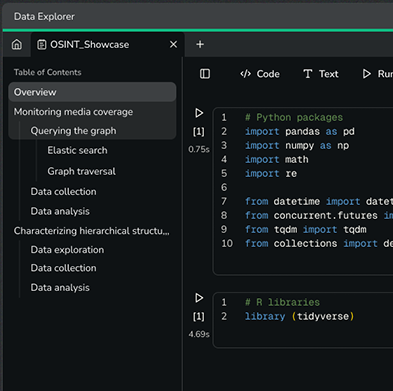
Task: Run the Python packages cell
Action: (x=199, y=113)
